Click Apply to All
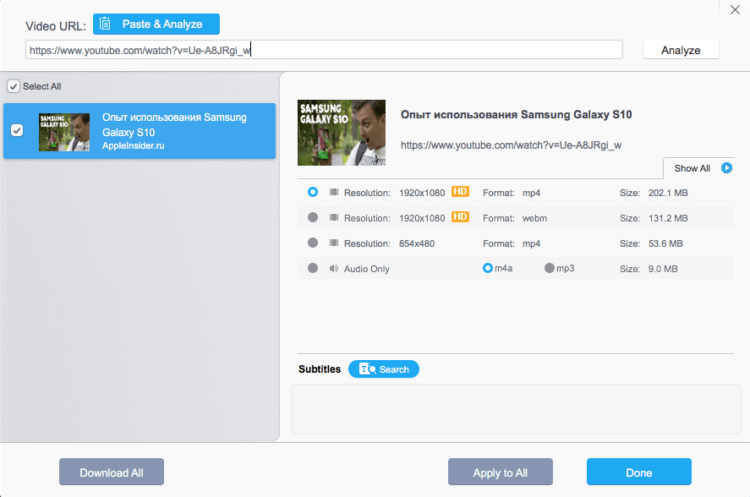This screenshot has height=497, width=750. click(500, 472)
